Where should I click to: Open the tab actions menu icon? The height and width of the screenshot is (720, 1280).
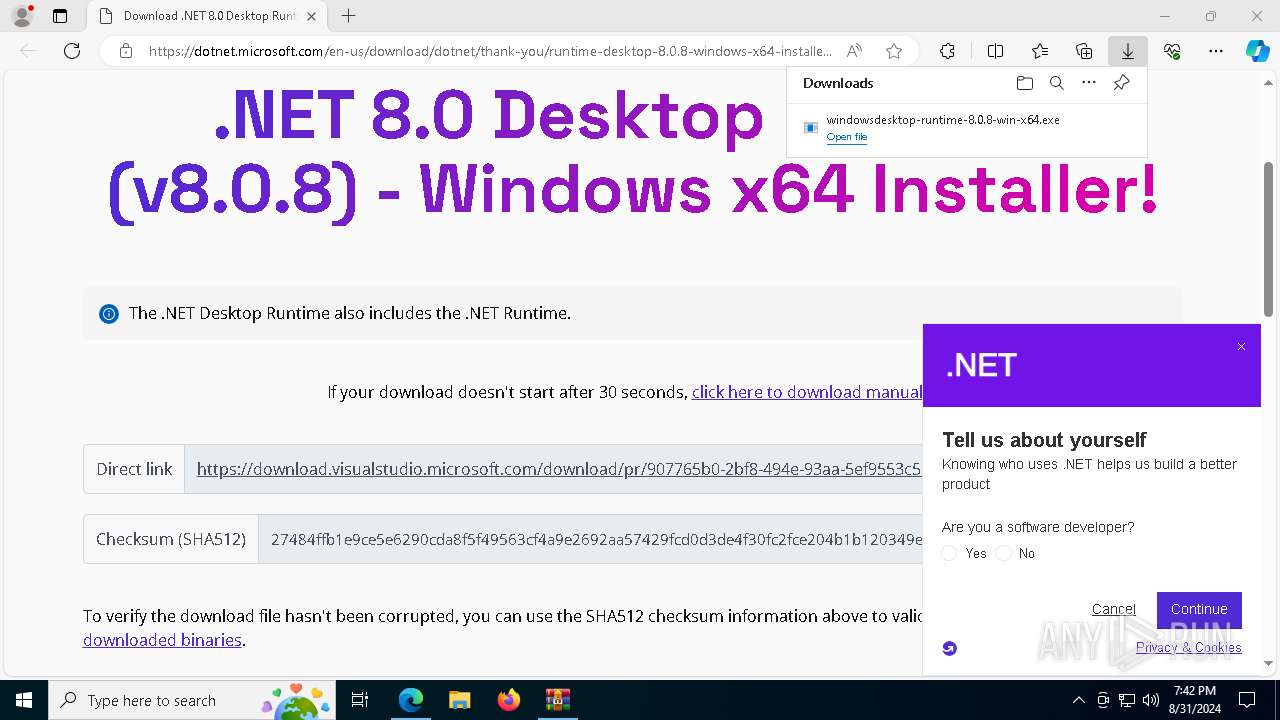[x=60, y=16]
